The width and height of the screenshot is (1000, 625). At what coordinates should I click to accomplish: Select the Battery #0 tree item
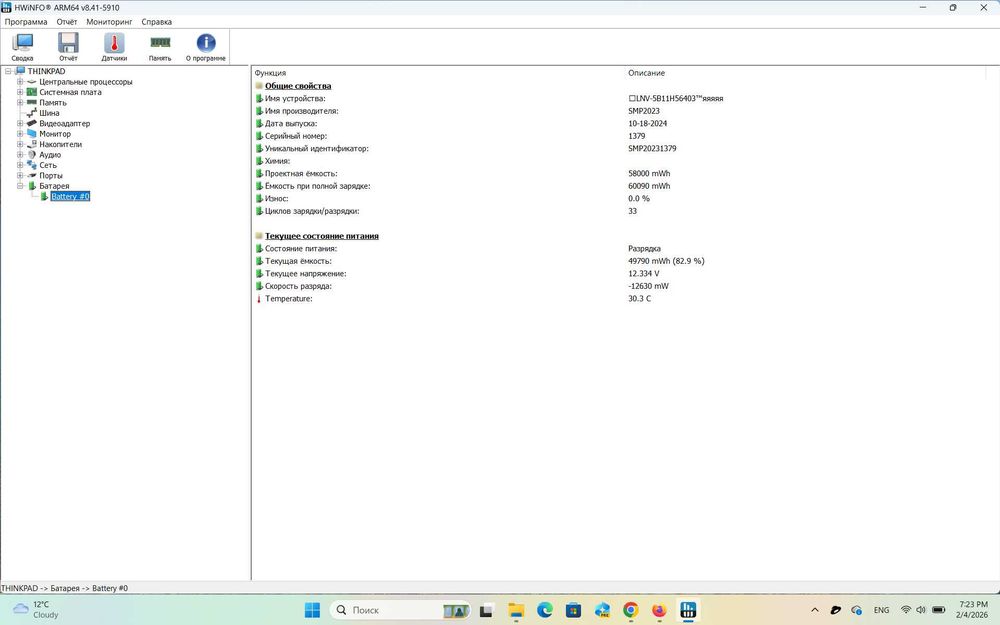(x=70, y=196)
